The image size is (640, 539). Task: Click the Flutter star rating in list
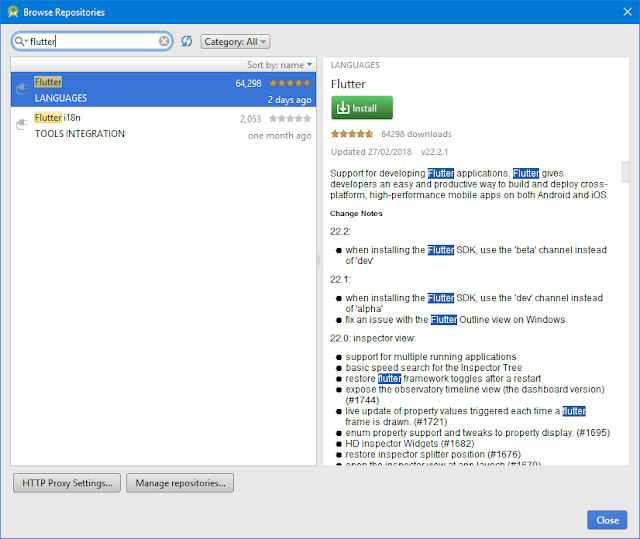(x=290, y=83)
